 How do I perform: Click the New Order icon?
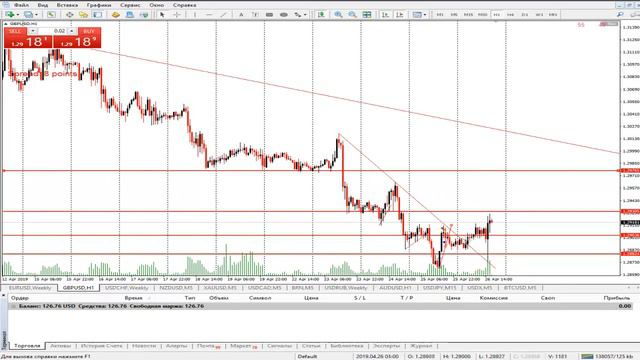130,15
